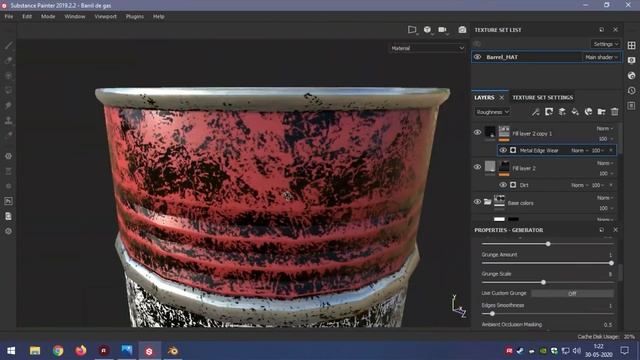Image resolution: width=640 pixels, height=360 pixels.
Task: Adjust the Grunge Amount slider
Action: click(547, 263)
